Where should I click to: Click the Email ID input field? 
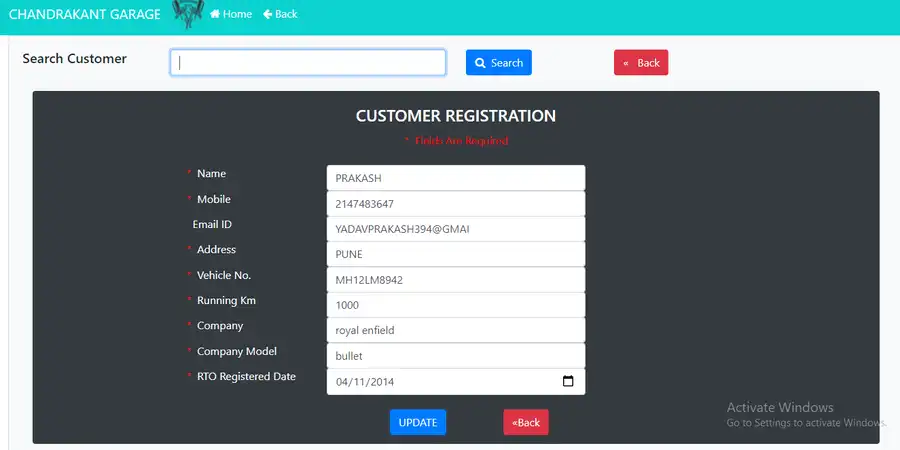coord(455,229)
